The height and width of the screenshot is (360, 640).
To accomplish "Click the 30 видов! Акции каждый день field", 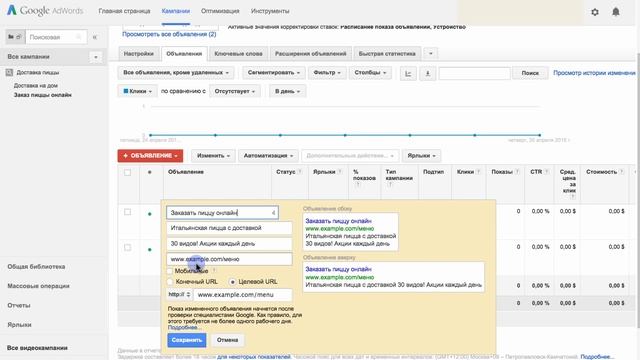I will (229, 243).
